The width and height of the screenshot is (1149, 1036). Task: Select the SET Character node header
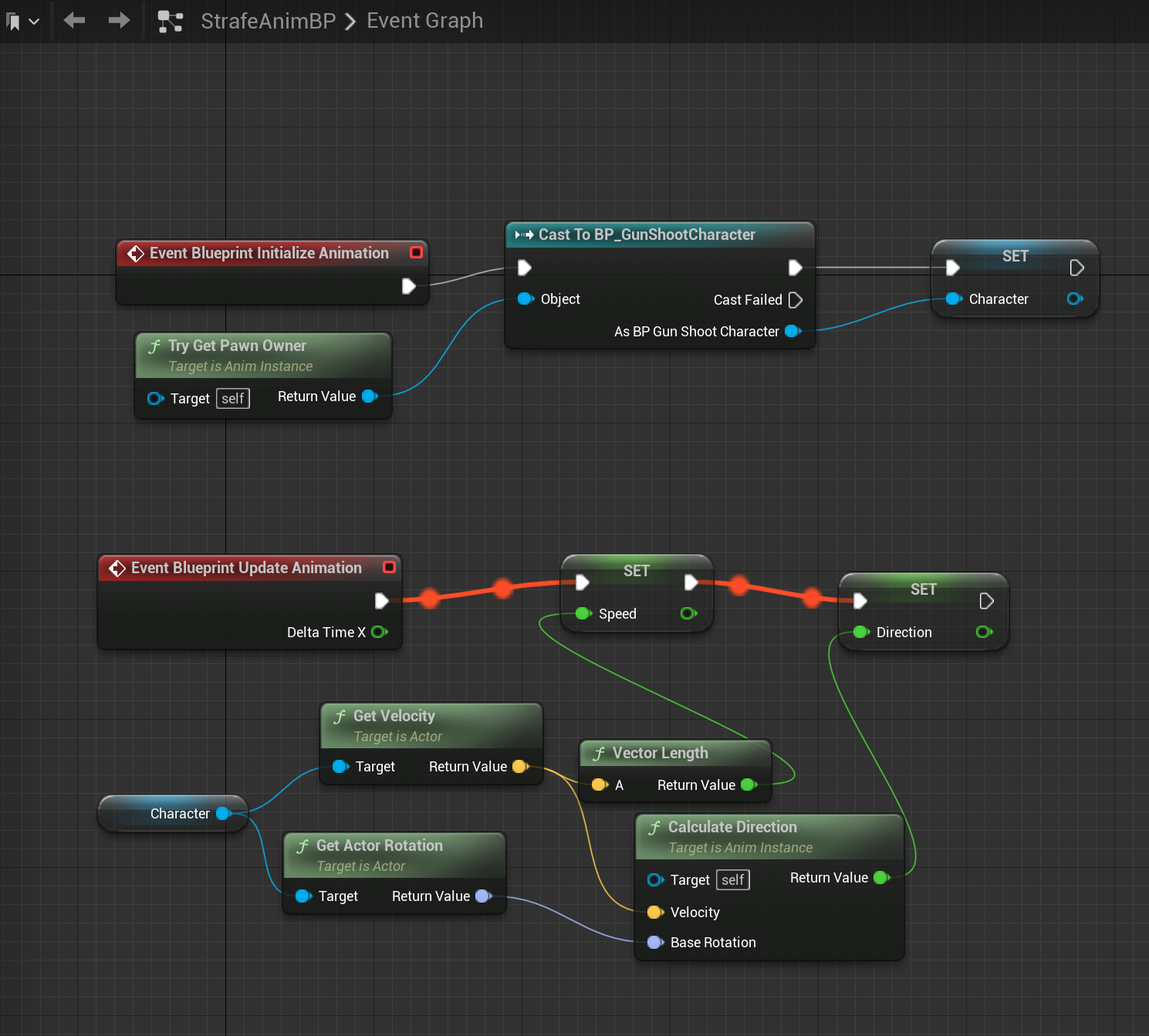click(x=1015, y=256)
